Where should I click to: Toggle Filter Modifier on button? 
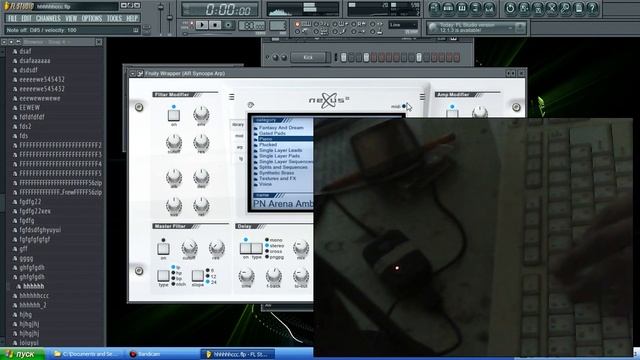[174, 115]
